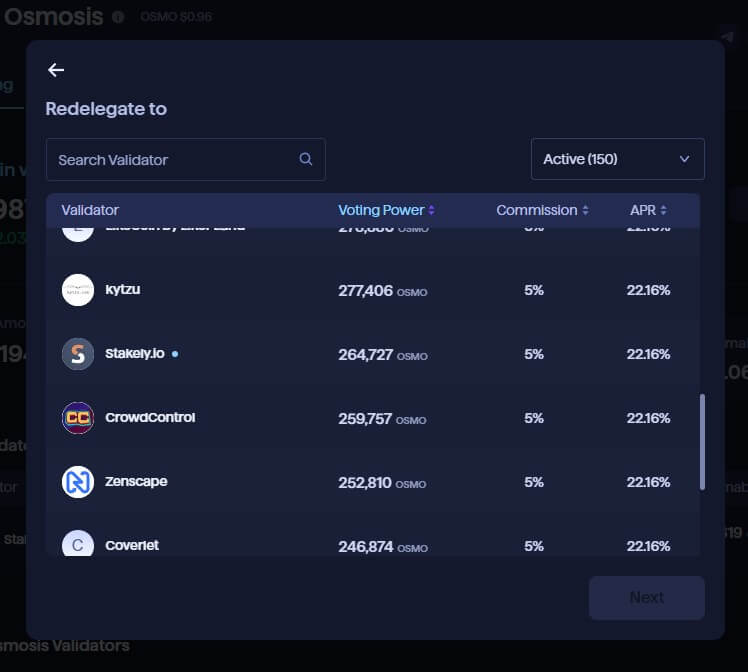The height and width of the screenshot is (672, 748).
Task: Choose CrowdControl validator name
Action: (150, 417)
